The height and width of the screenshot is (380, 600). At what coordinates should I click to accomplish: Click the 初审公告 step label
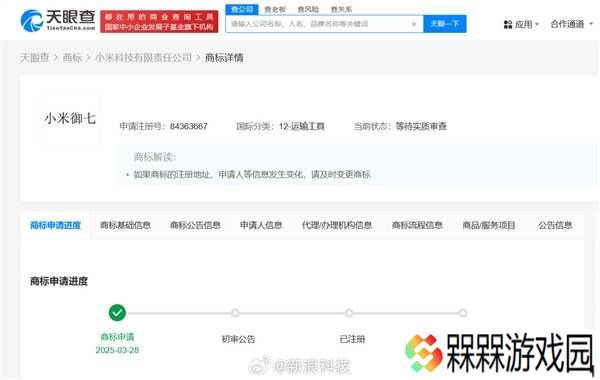pos(238,339)
